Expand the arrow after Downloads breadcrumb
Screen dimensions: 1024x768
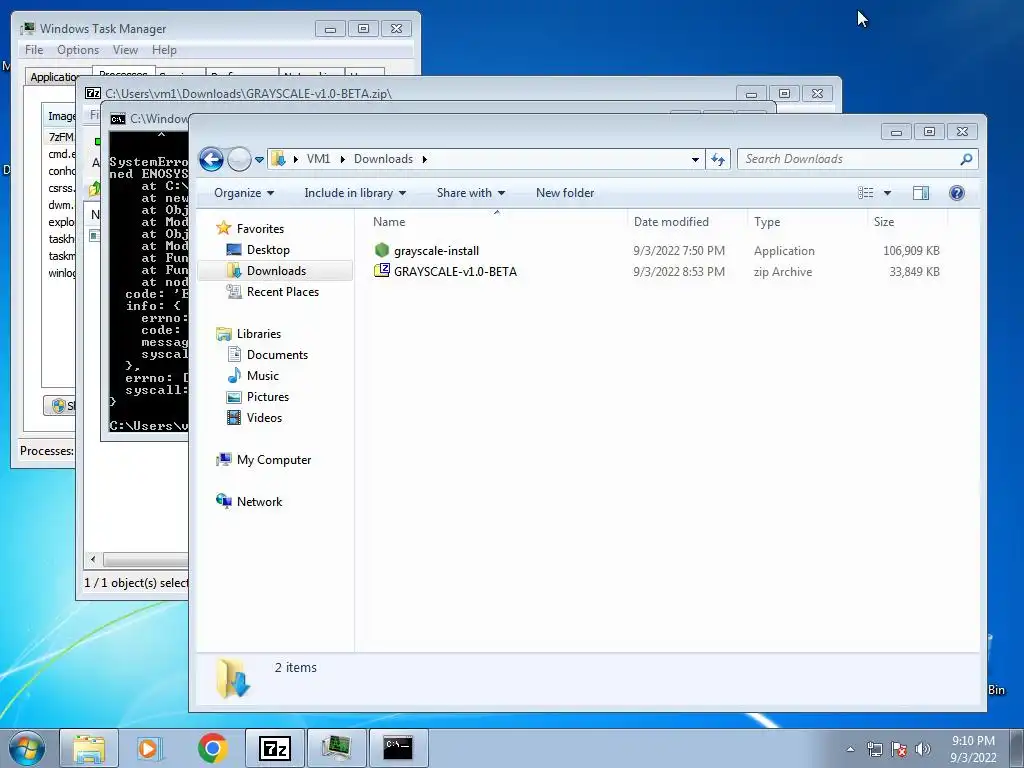click(x=424, y=159)
